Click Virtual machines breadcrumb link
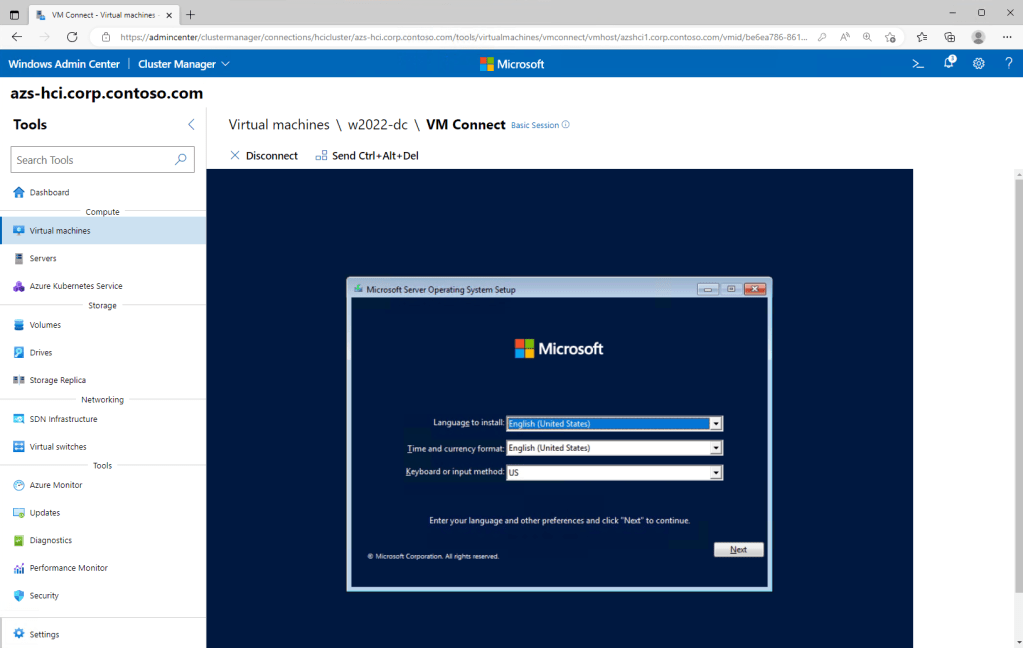This screenshot has height=648, width=1023. [279, 125]
